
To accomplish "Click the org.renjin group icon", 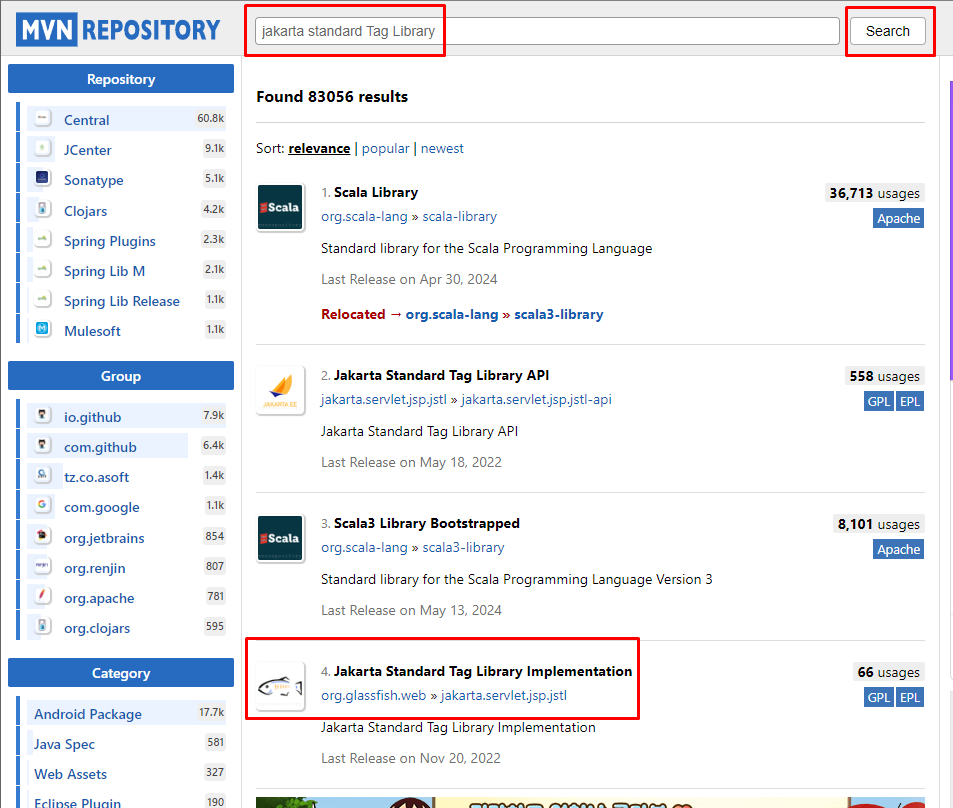I will 42,565.
